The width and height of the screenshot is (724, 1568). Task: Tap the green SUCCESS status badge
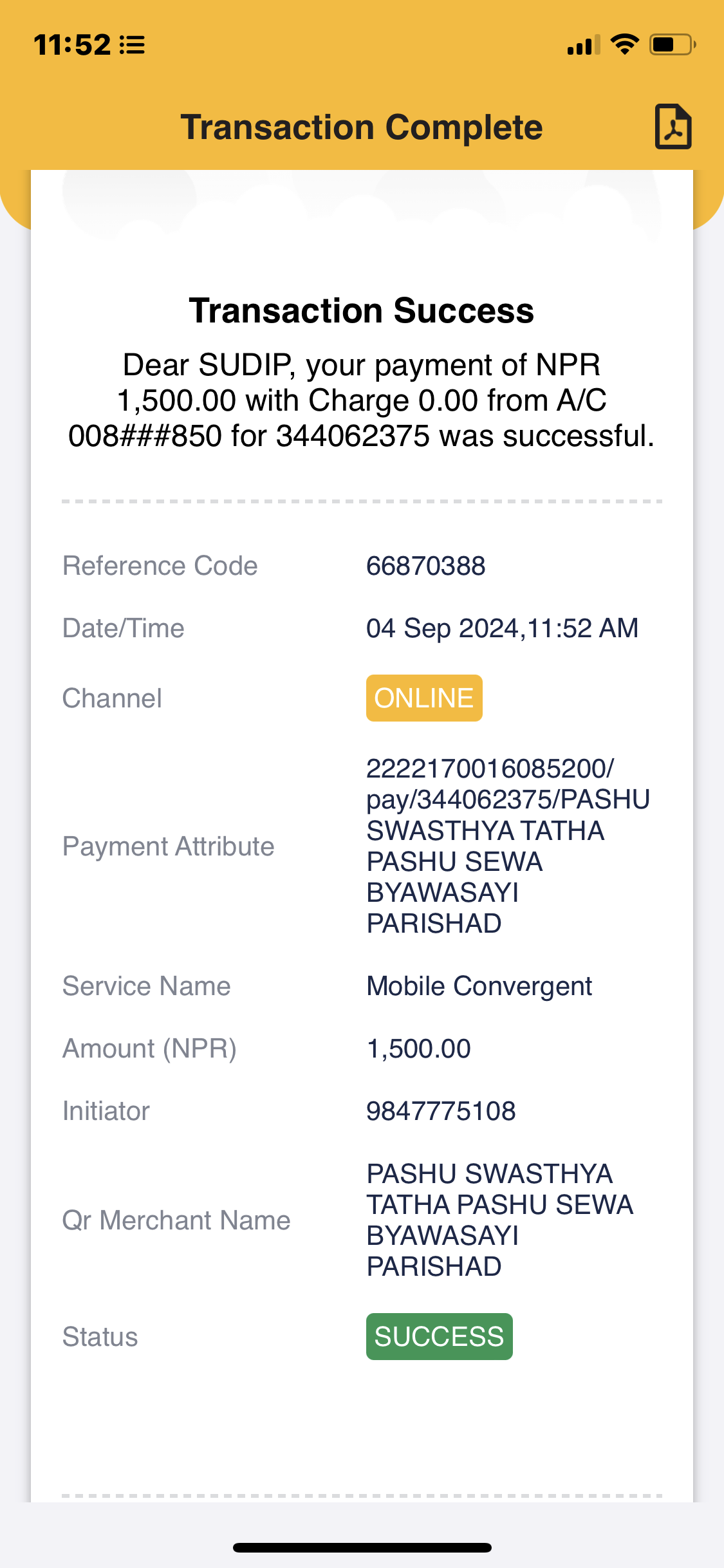point(440,1337)
